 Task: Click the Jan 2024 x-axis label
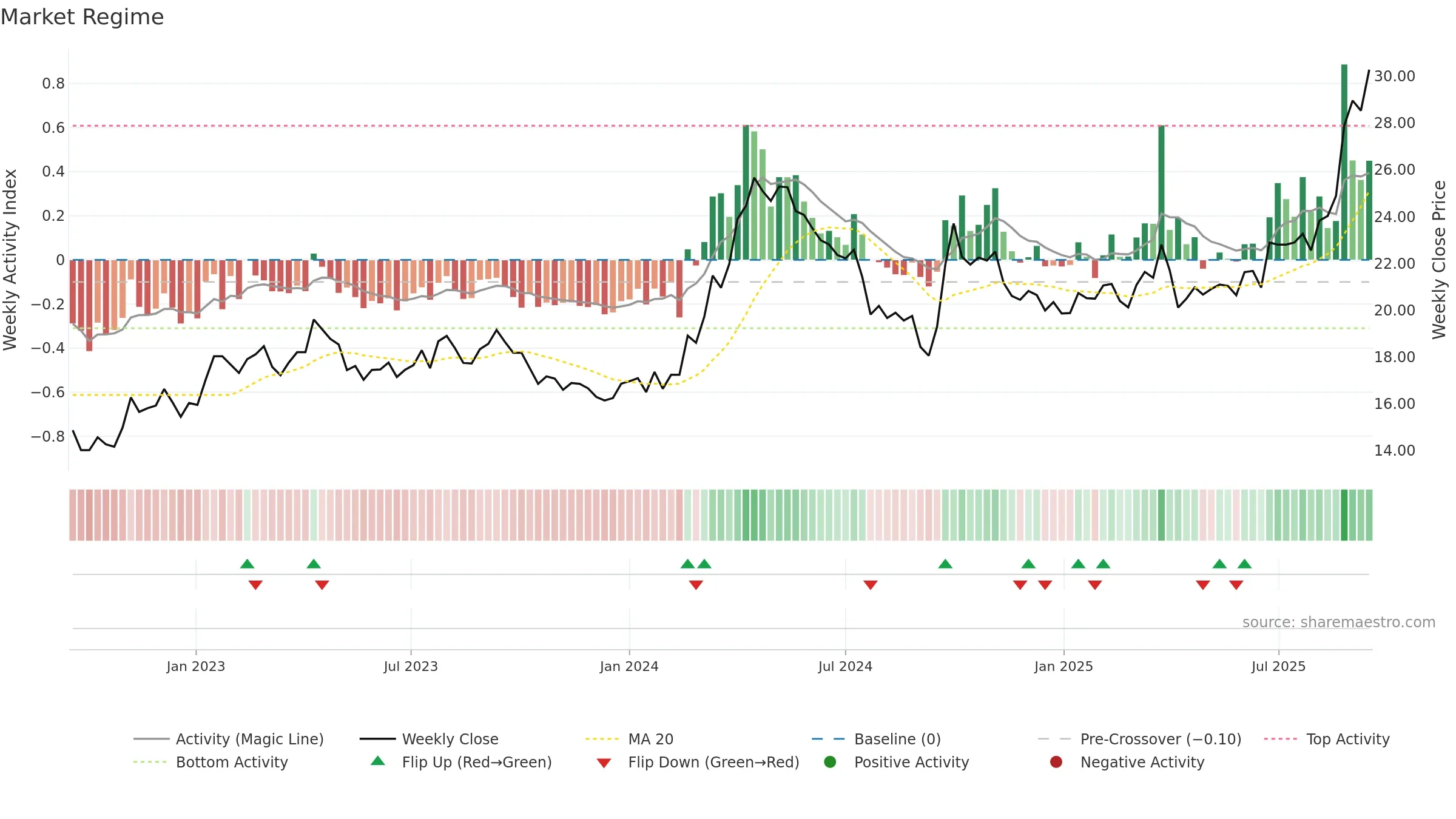[x=629, y=666]
